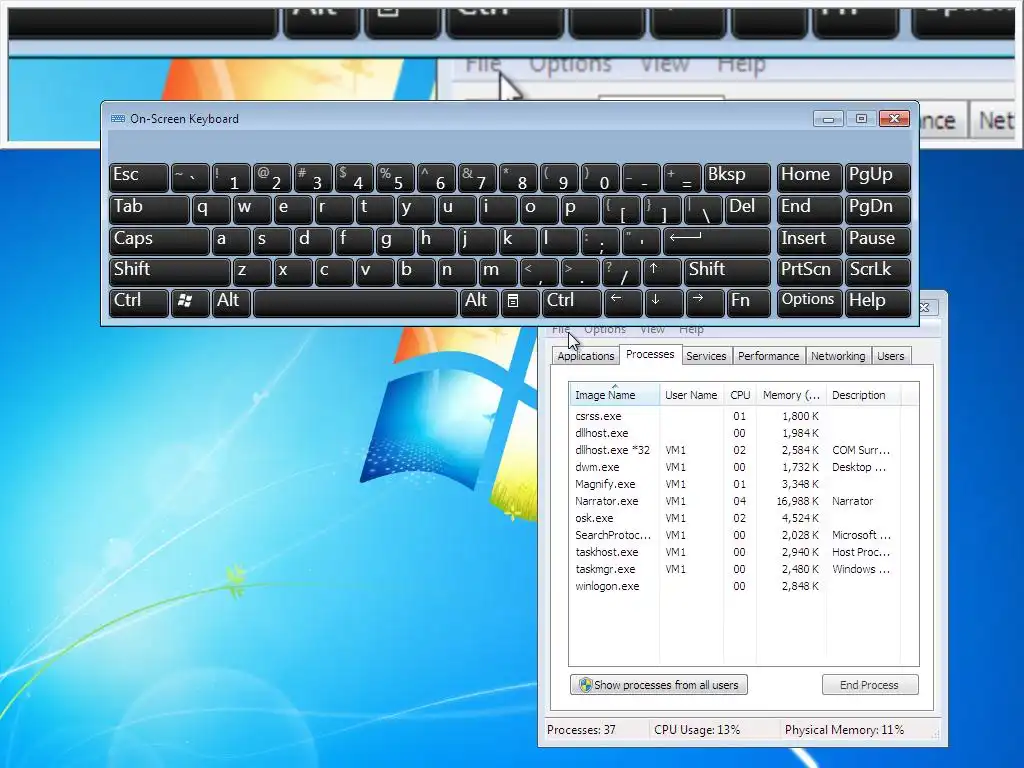Viewport: 1024px width, 768px height.
Task: Switch to the Performance tab
Action: pos(769,356)
